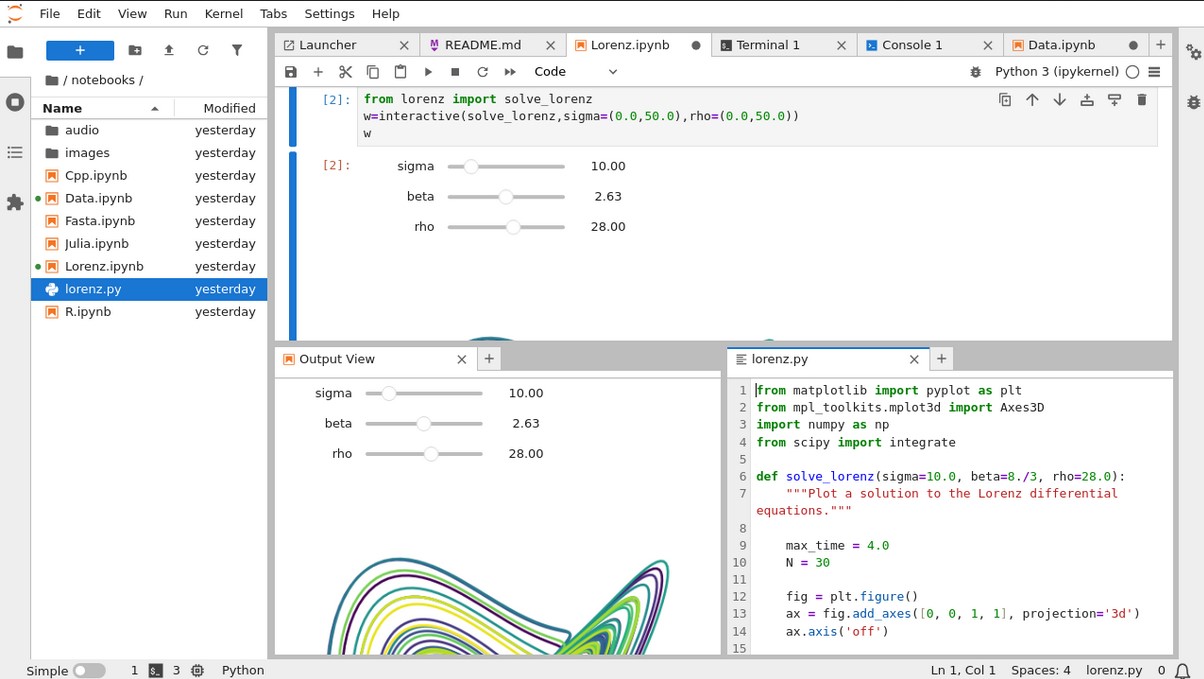Image resolution: width=1204 pixels, height=679 pixels.
Task: Open the cell type Code dropdown
Action: click(576, 72)
